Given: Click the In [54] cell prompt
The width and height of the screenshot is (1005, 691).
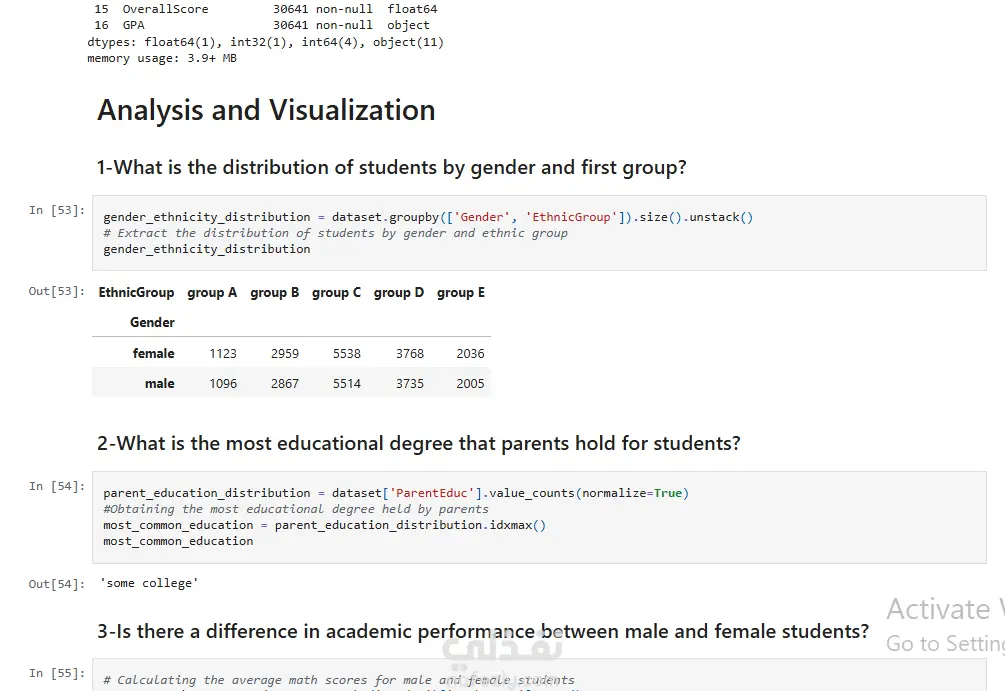Looking at the screenshot, I should coord(57,486).
